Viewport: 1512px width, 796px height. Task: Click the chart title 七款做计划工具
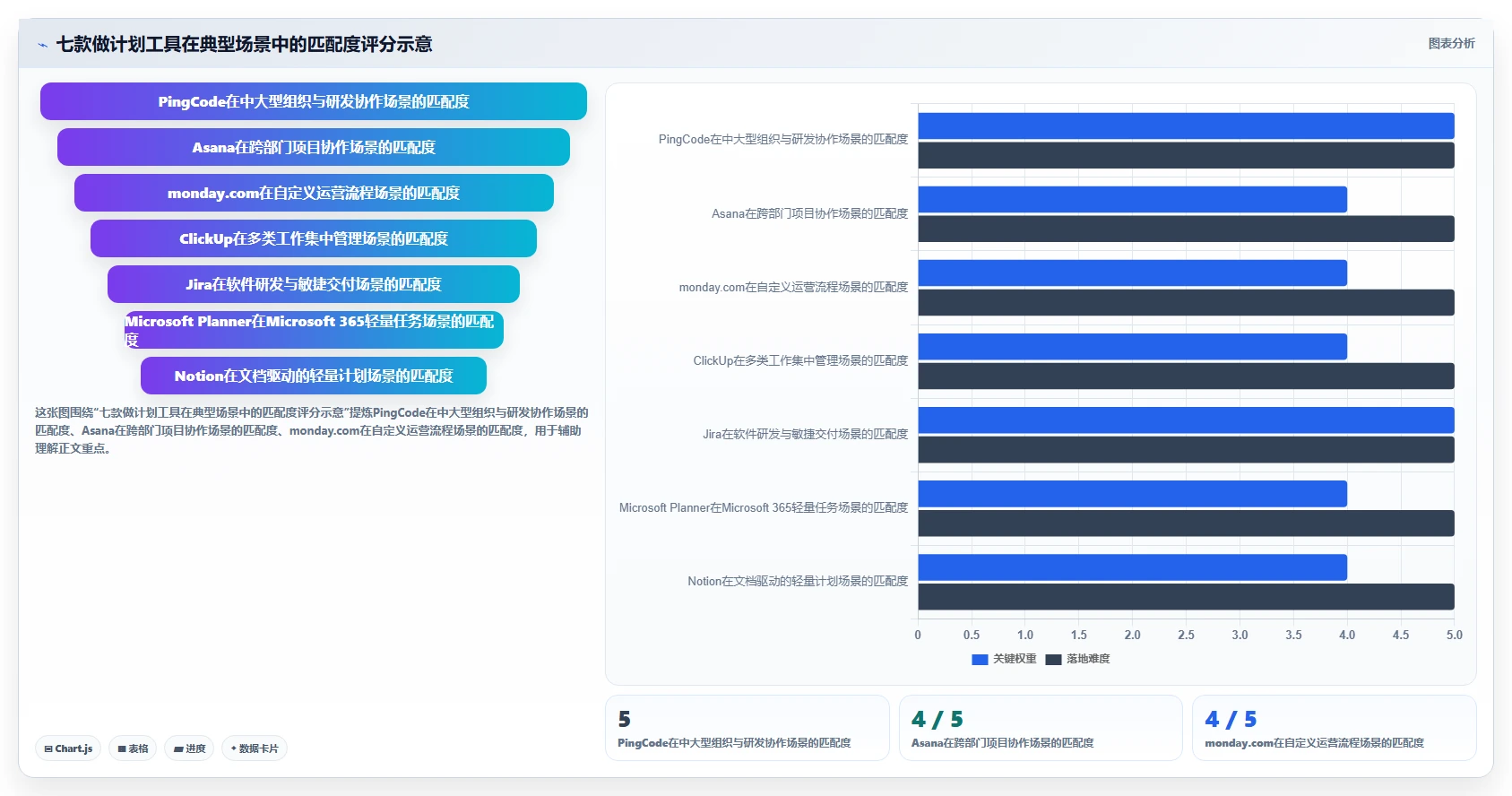pyautogui.click(x=244, y=44)
